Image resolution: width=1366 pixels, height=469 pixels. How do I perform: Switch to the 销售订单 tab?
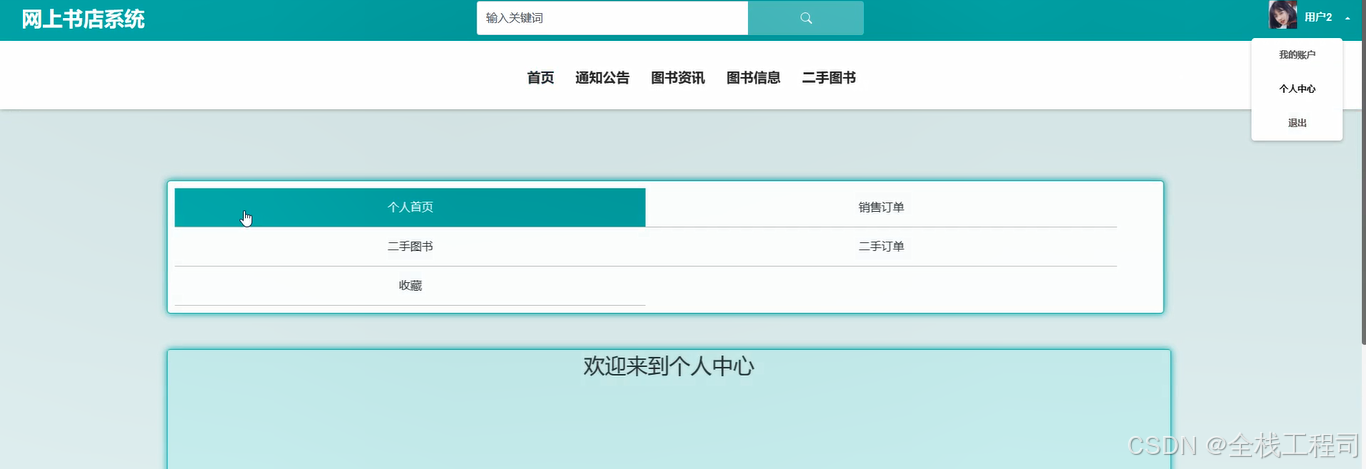[x=881, y=207]
